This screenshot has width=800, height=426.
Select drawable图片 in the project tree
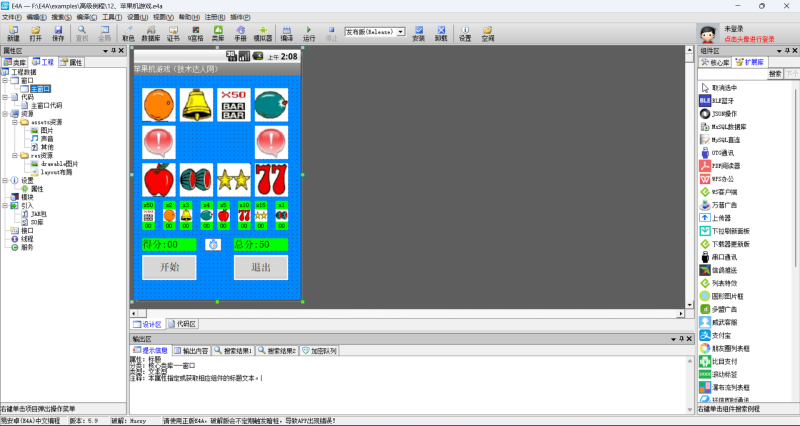click(60, 164)
